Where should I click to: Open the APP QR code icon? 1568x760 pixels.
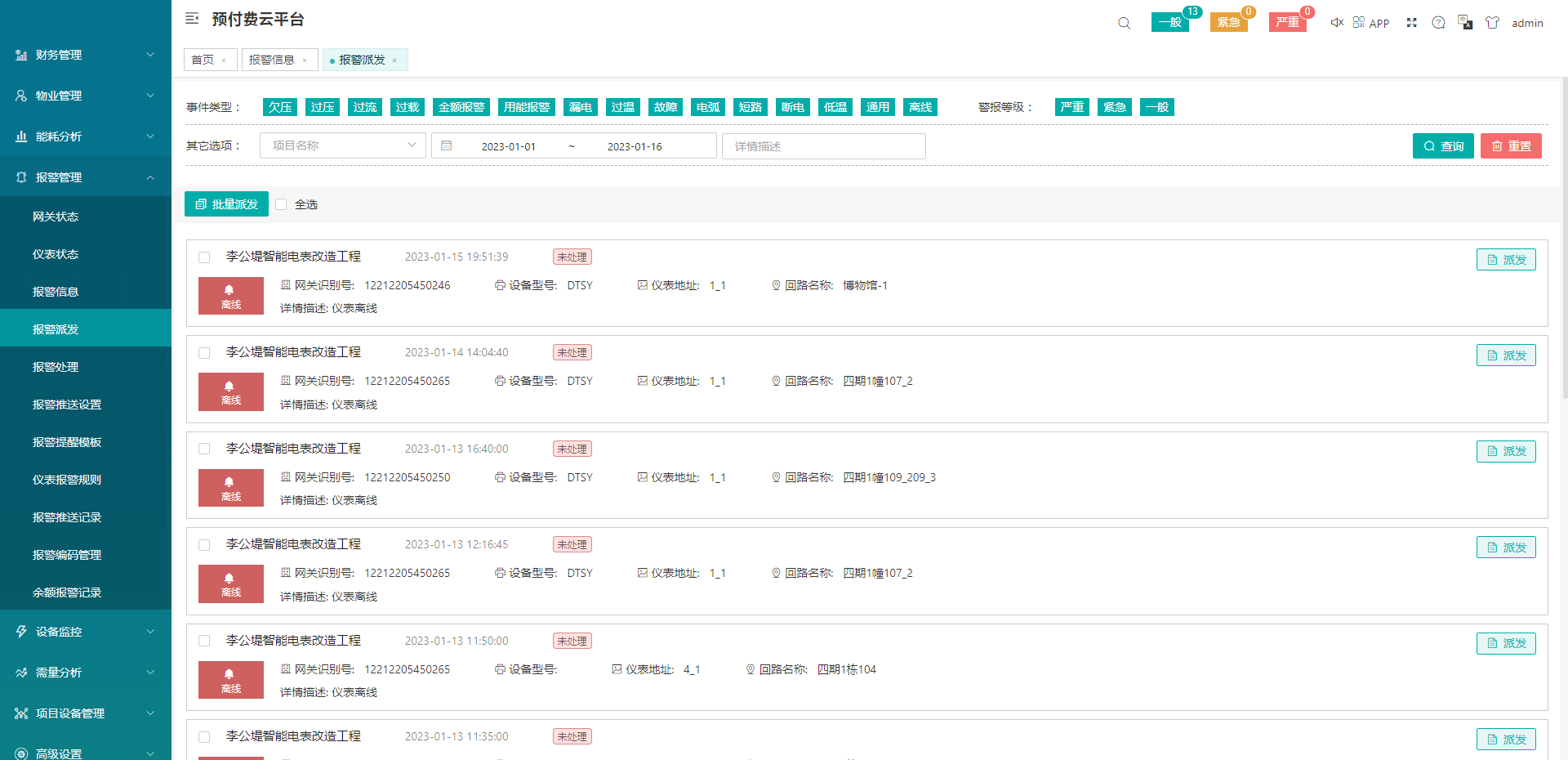coord(1359,22)
